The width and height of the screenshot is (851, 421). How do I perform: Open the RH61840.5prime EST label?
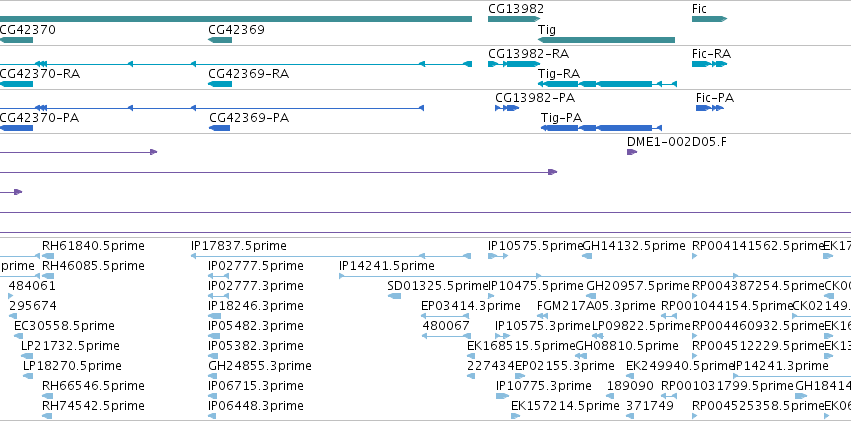pyautogui.click(x=93, y=246)
